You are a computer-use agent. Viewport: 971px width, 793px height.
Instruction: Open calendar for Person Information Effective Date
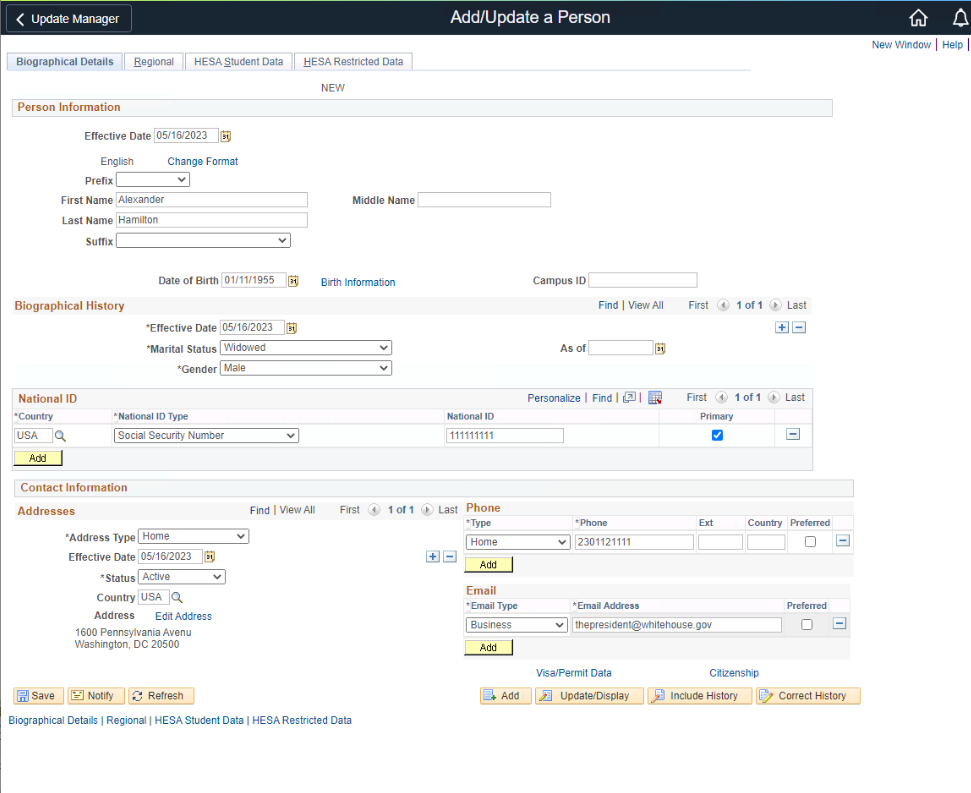pos(226,136)
